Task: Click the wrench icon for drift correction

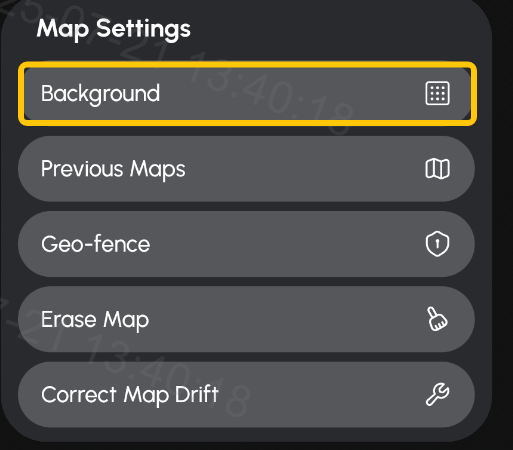Action: click(437, 394)
